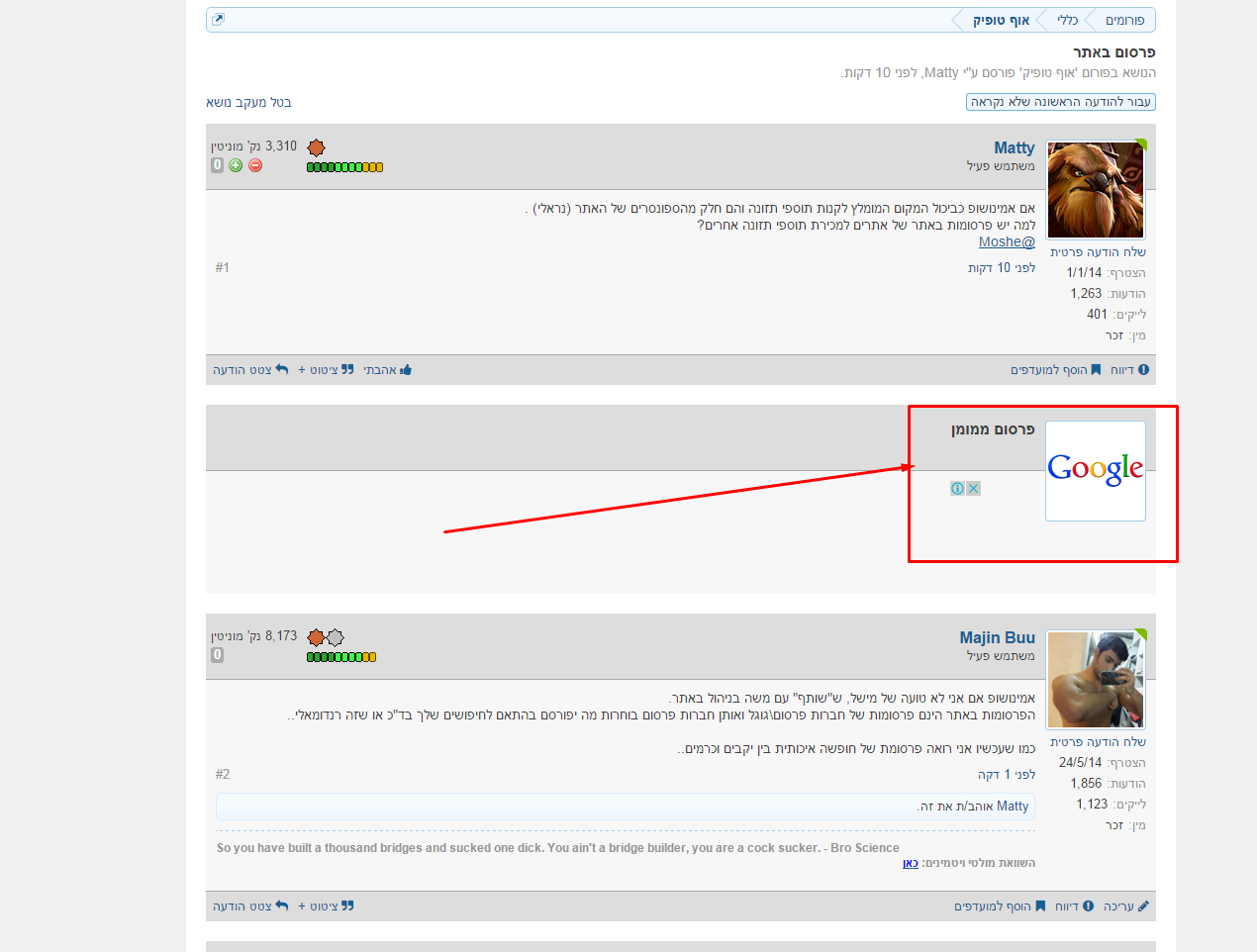Toggle multi-quote ציטוט + on Majin Buu's post

[326, 906]
